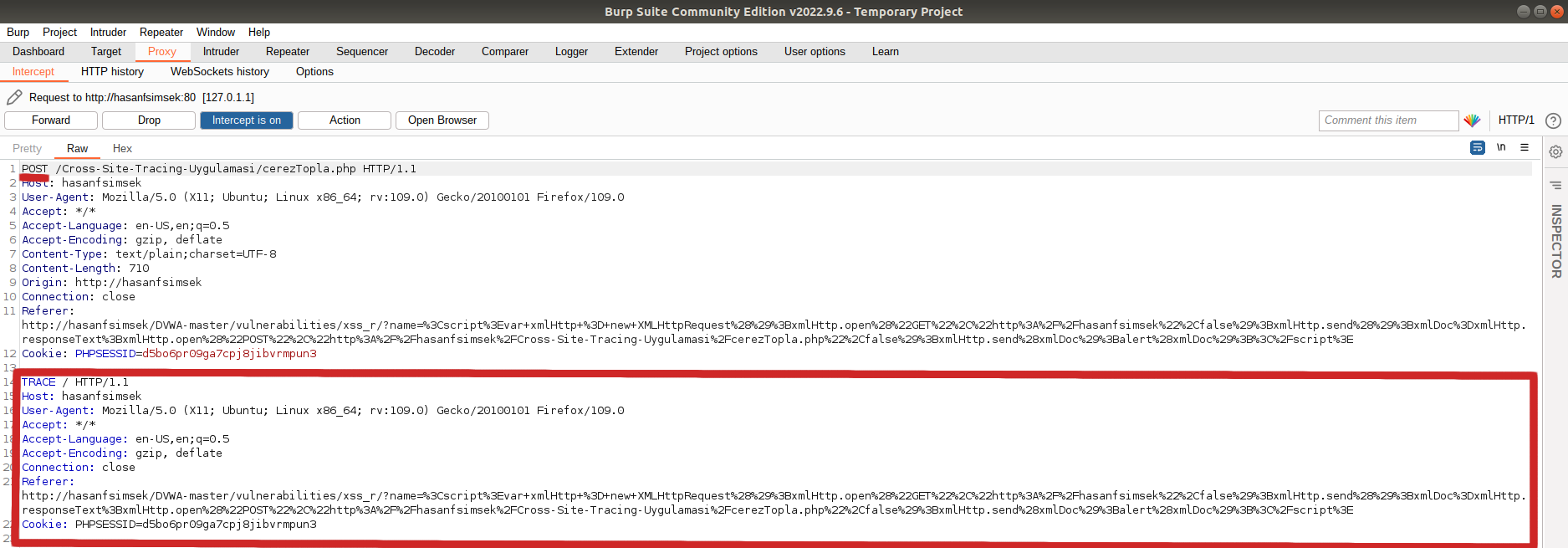Forward the intercepted request

pos(51,120)
